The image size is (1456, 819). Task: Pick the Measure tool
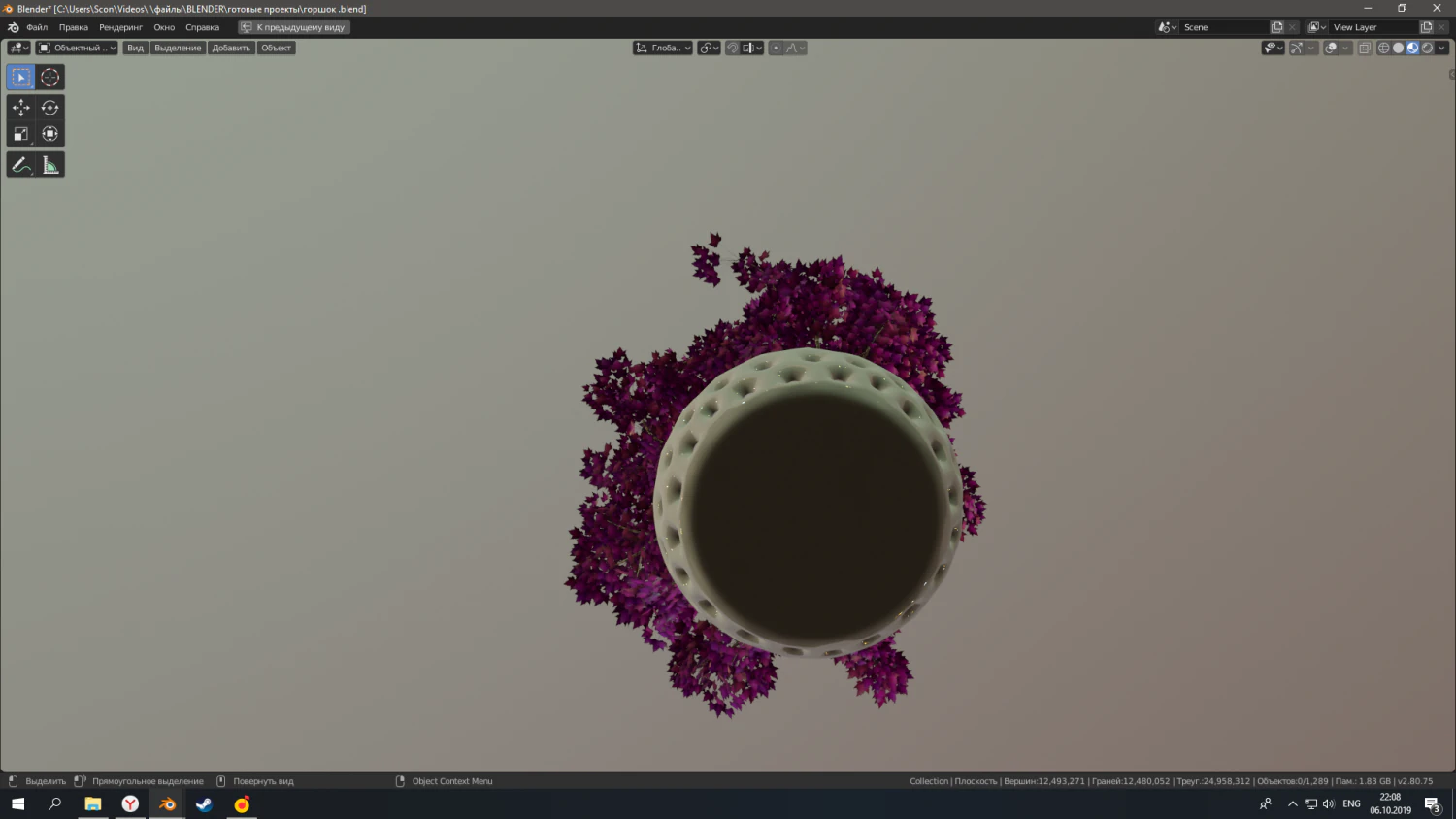50,164
